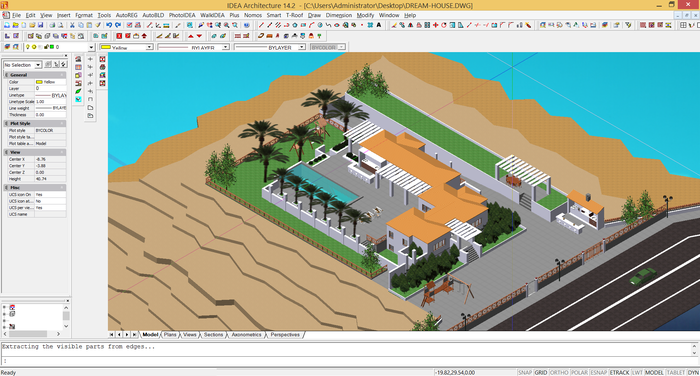
Task: Click the Cut scissors icon
Action: click(x=72, y=25)
